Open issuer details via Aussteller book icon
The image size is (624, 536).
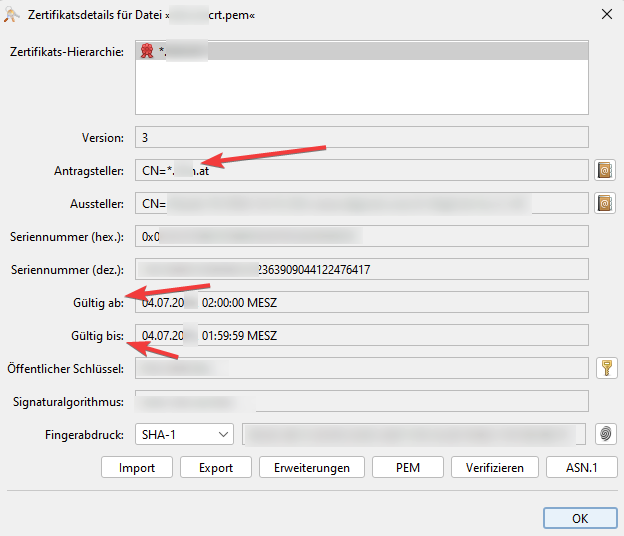click(605, 204)
